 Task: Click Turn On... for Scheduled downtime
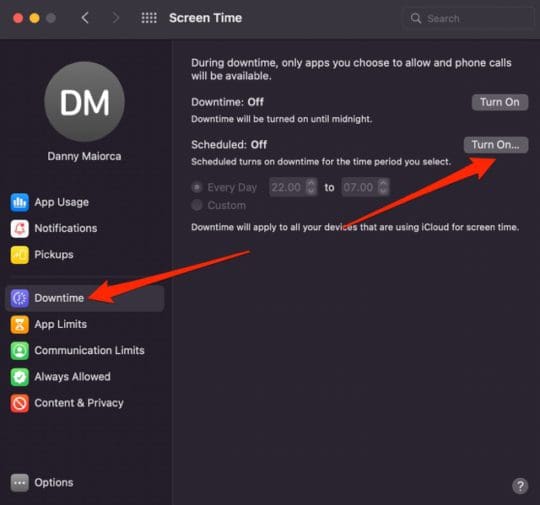click(x=496, y=145)
